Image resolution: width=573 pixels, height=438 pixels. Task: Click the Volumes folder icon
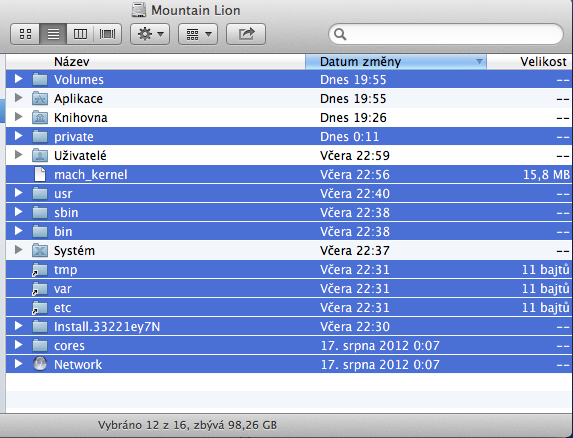[x=40, y=79]
